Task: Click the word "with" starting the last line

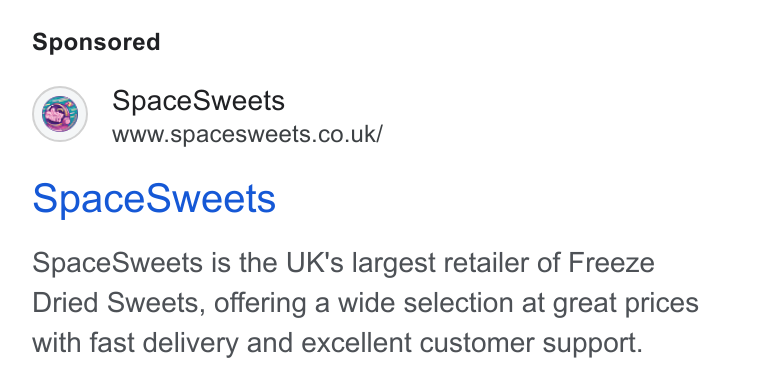Action: tap(57, 342)
